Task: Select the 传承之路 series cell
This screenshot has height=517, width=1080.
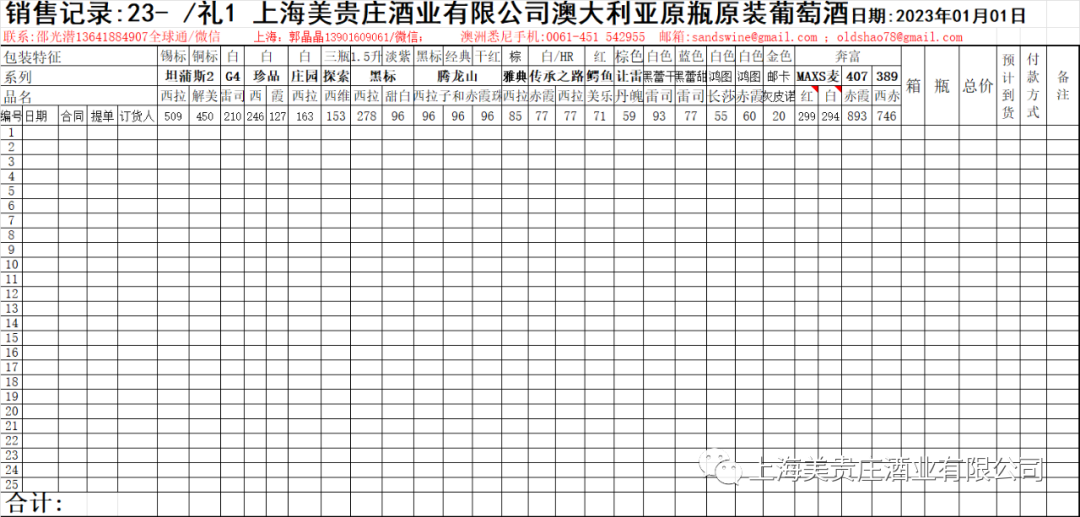Action: point(557,76)
